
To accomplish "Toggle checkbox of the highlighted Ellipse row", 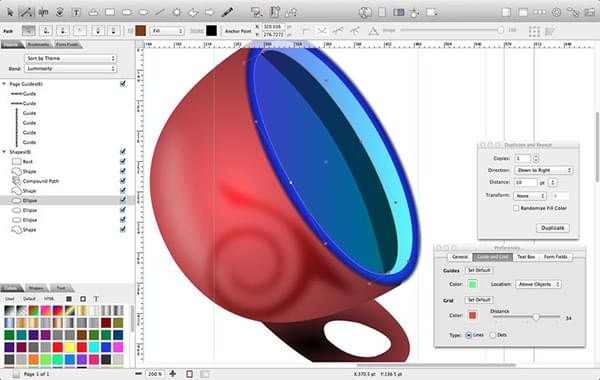I will 122,200.
